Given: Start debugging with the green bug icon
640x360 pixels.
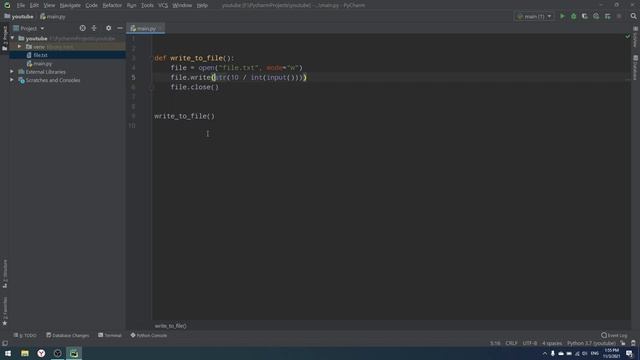Looking at the screenshot, I should coord(573,16).
